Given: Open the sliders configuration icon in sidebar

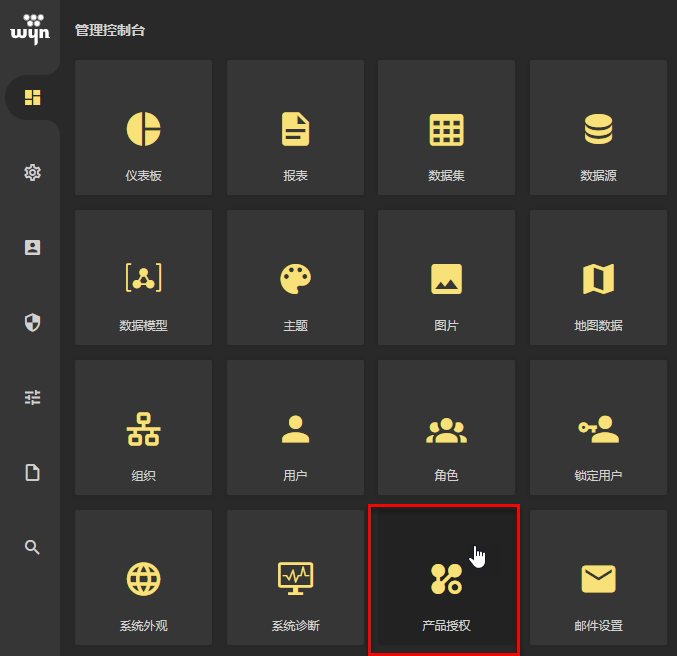Looking at the screenshot, I should (x=32, y=397).
